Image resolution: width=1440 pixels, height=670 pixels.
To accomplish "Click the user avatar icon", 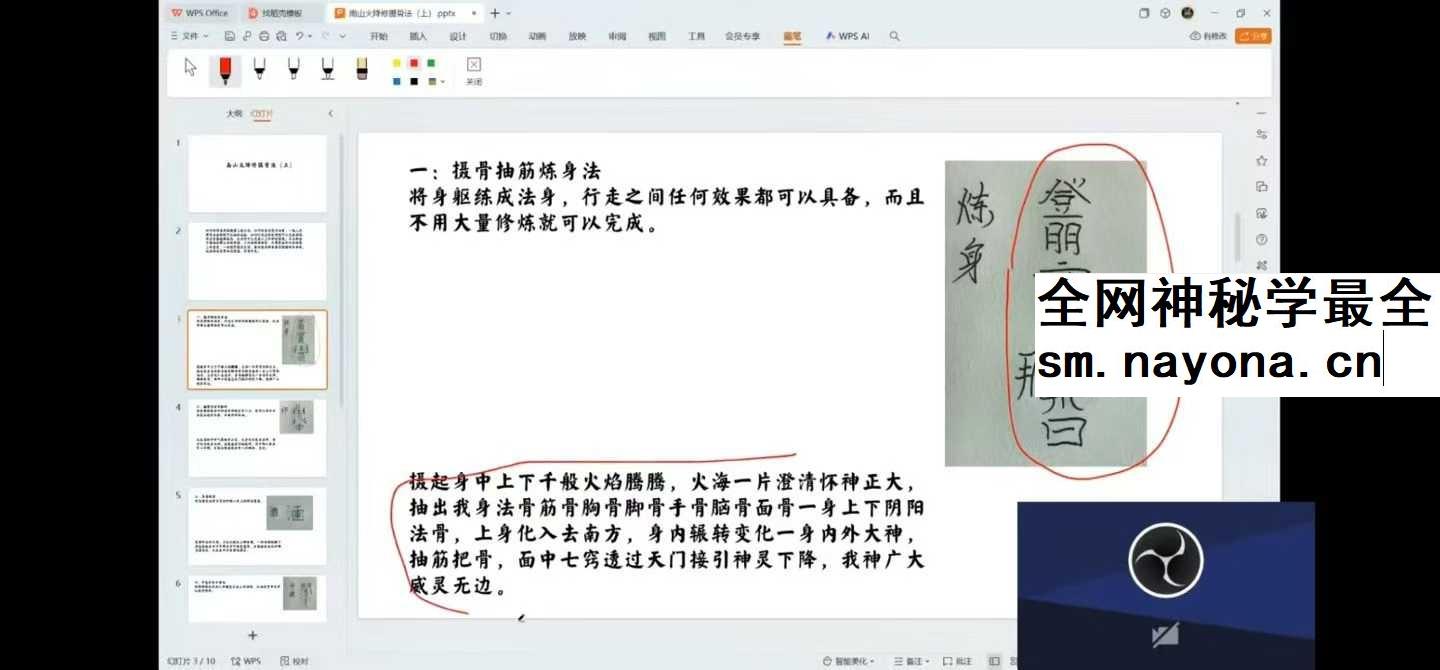I will [x=1187, y=13].
